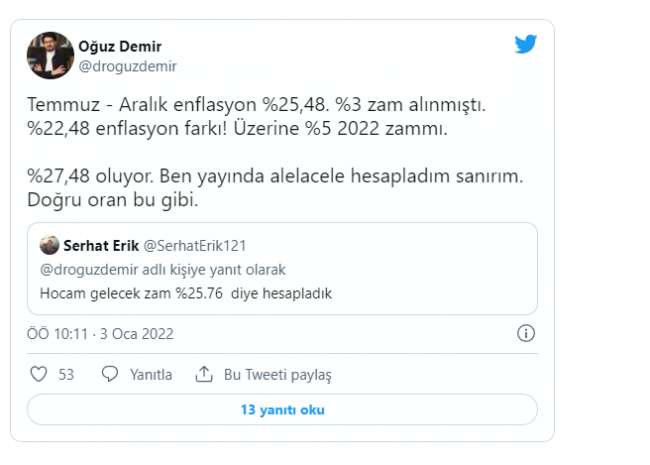Screen dimensions: 650x465
Task: Open the Oğuz Demir display name
Action: pos(118,46)
